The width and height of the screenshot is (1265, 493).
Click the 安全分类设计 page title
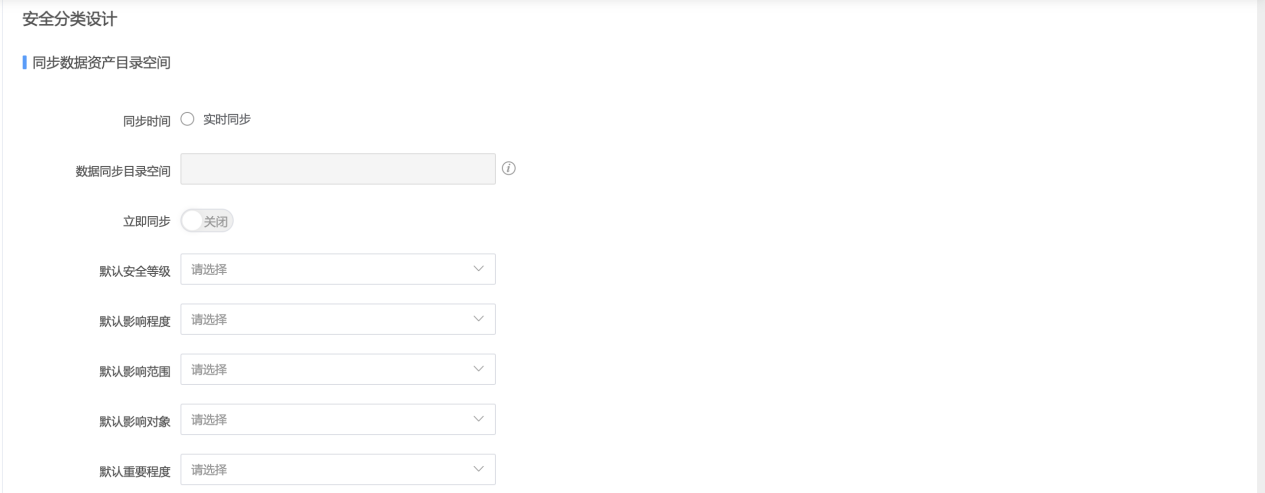pyautogui.click(x=70, y=19)
